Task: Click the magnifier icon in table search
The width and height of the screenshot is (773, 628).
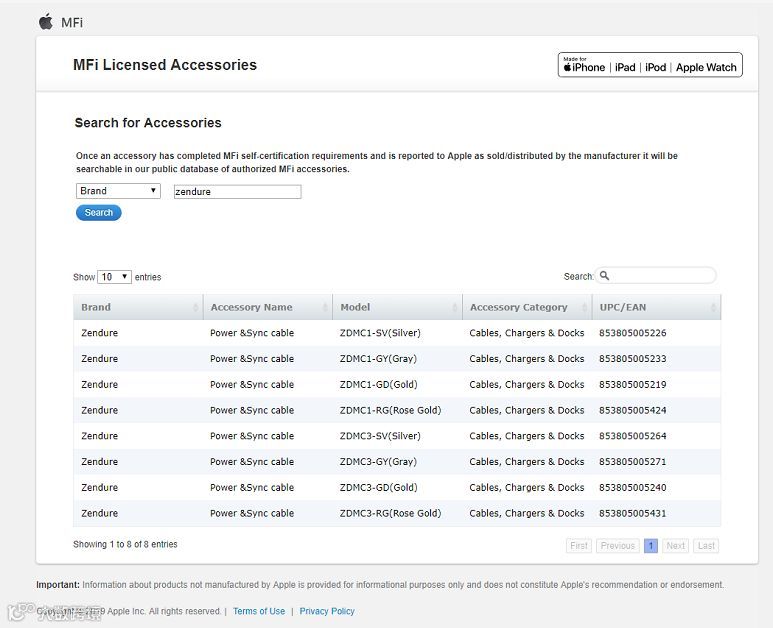Action: tap(604, 276)
